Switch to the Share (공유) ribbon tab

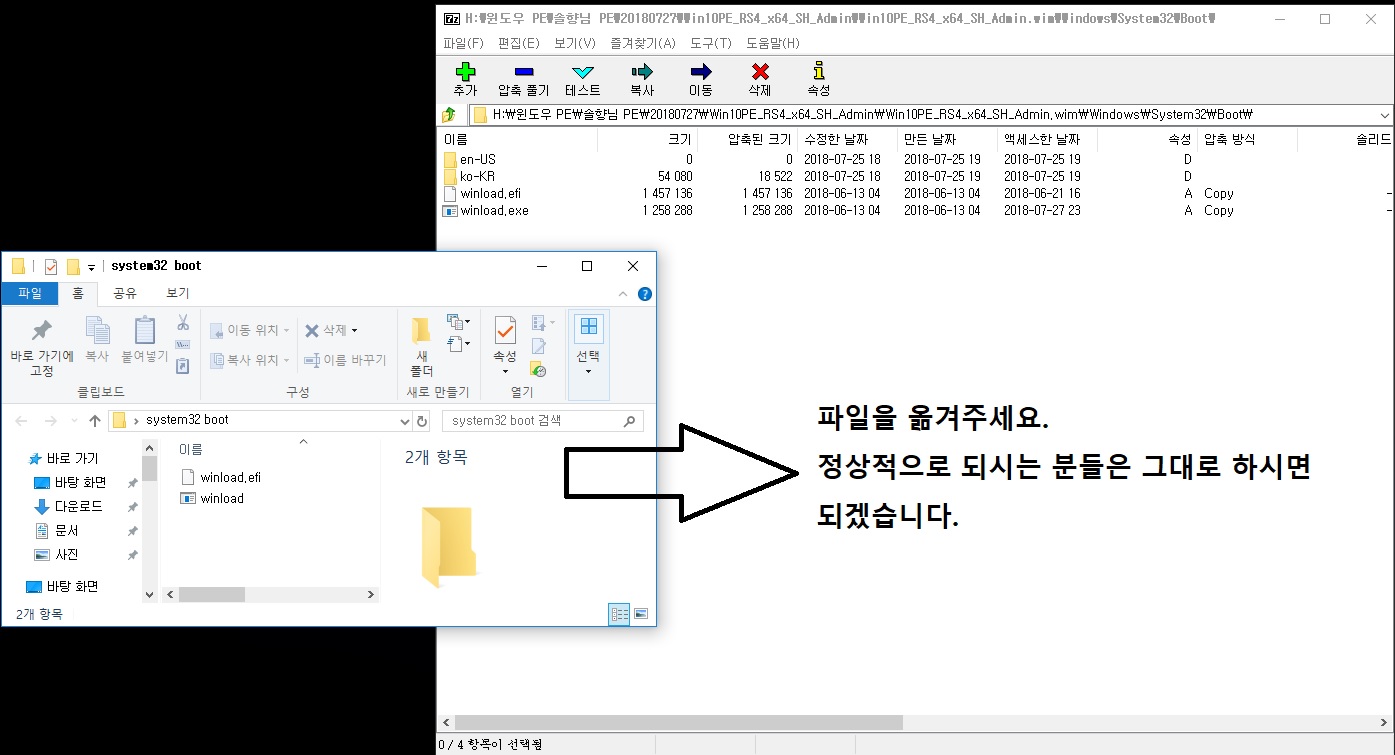pyautogui.click(x=124, y=294)
